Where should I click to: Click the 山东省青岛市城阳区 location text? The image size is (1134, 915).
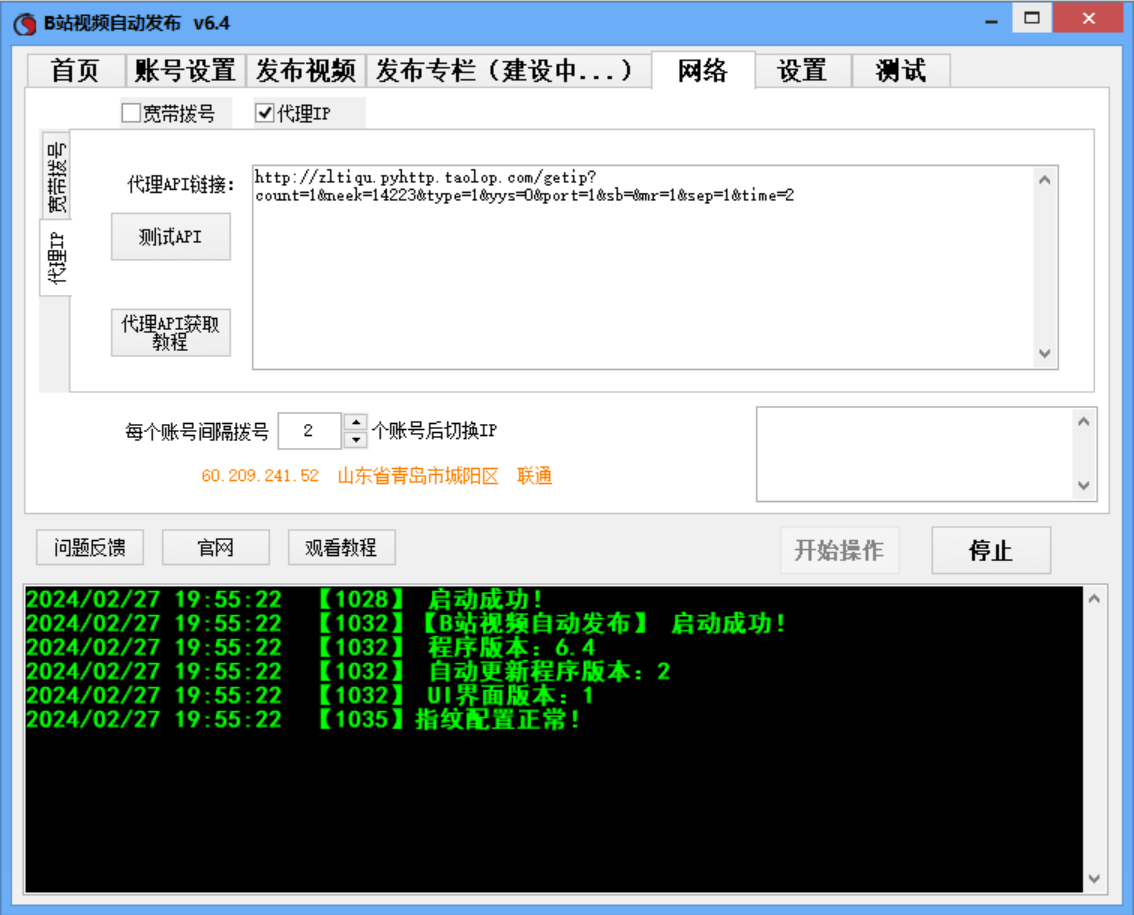[418, 475]
